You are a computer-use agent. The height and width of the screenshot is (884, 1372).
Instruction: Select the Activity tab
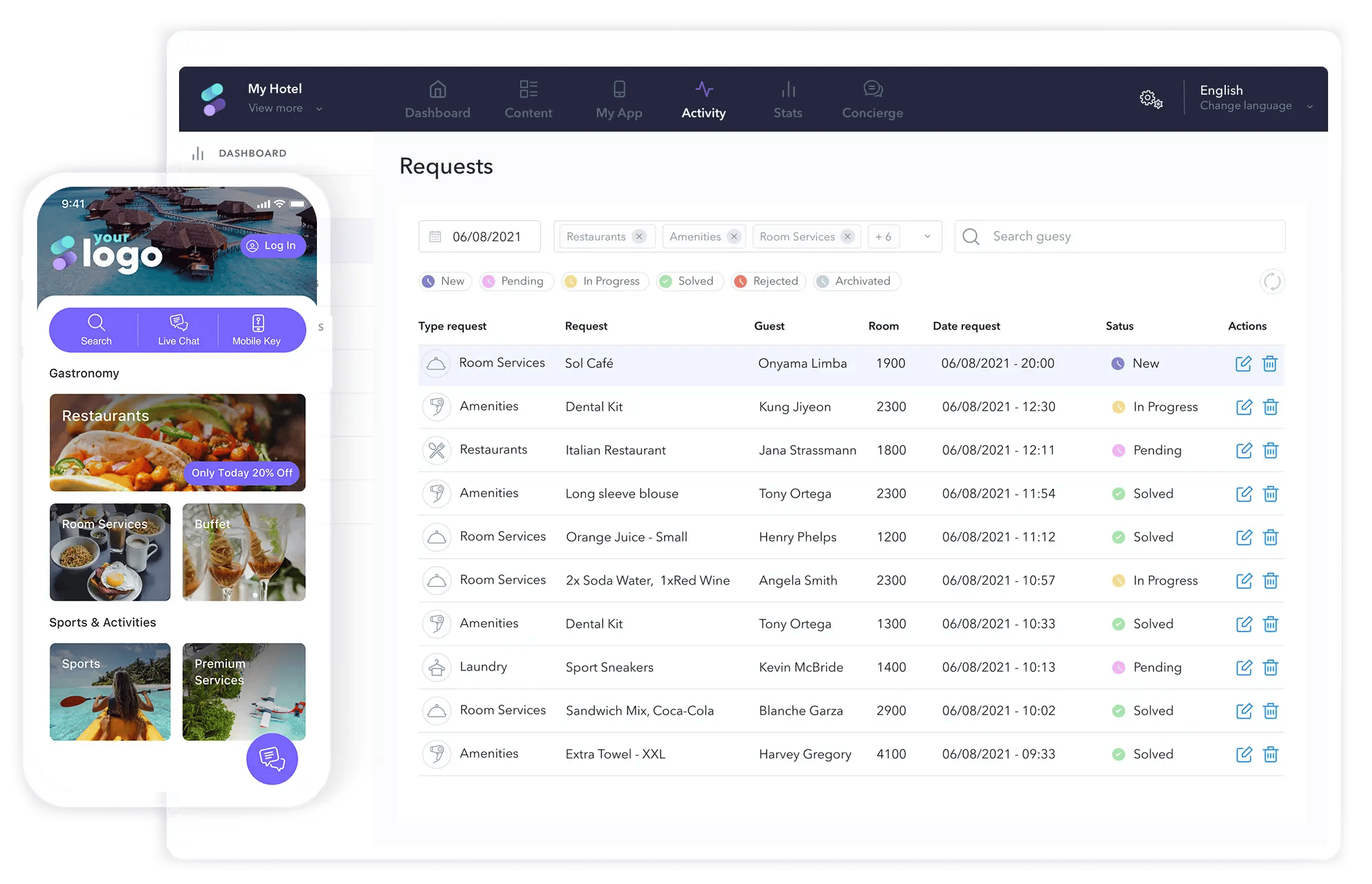click(x=704, y=100)
